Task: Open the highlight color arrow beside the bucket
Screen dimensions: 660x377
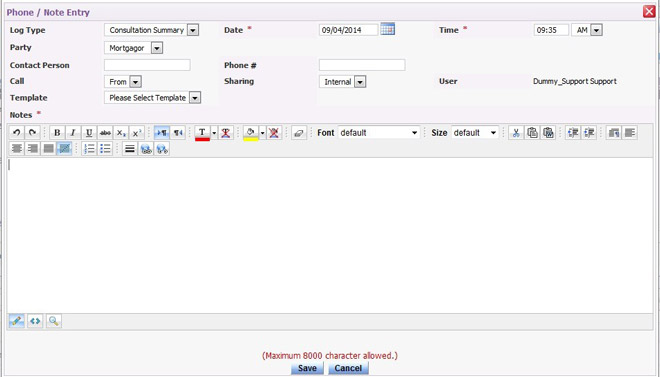Action: point(262,133)
